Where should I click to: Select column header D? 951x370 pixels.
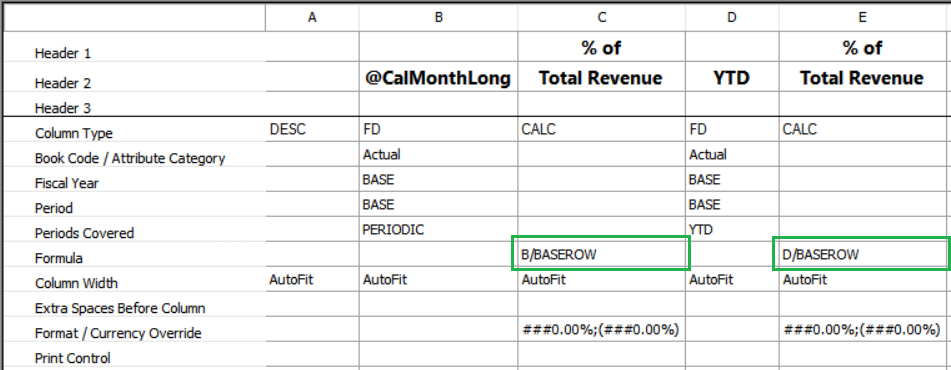coord(732,18)
